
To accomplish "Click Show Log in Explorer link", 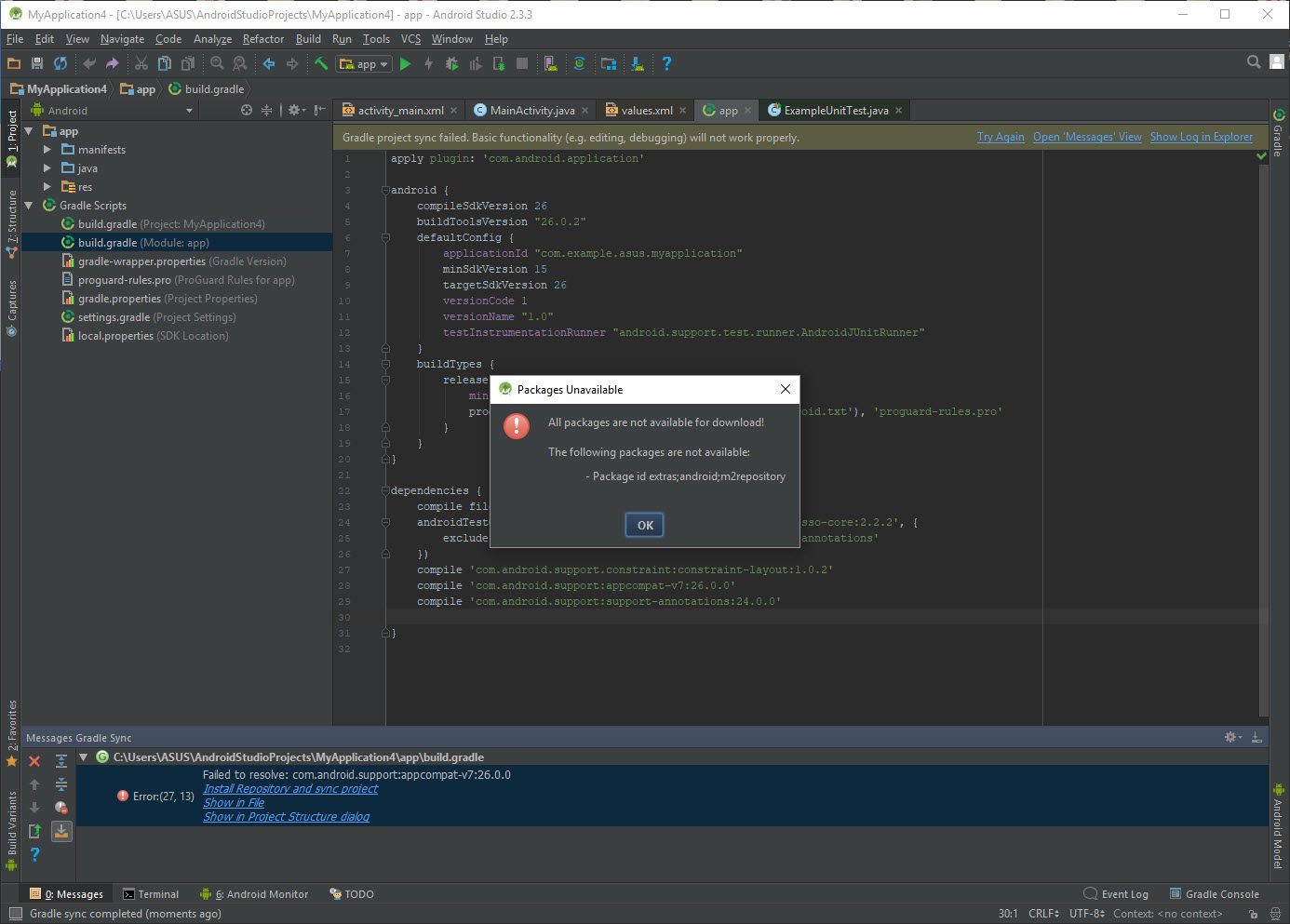I will click(1201, 138).
